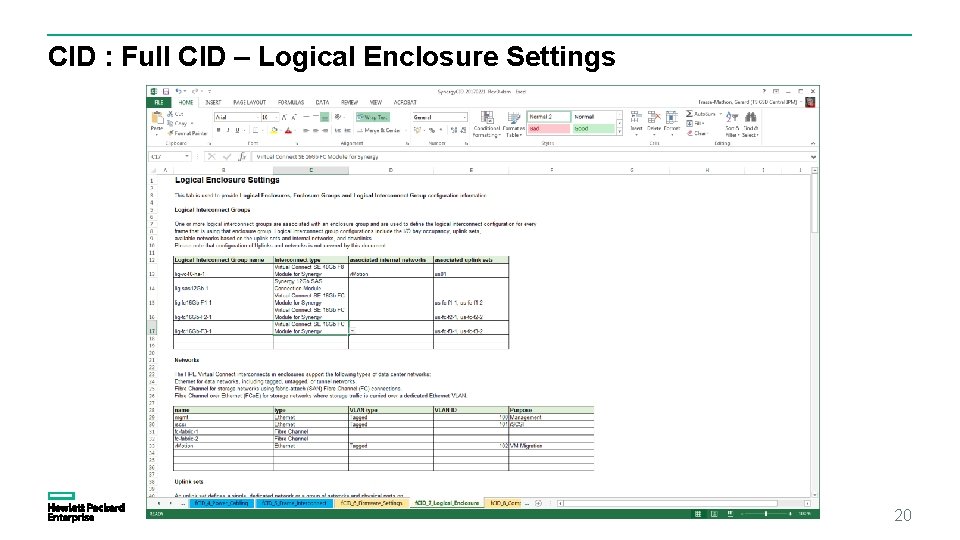
Task: Toggle Italic formatting
Action: pyautogui.click(x=228, y=130)
